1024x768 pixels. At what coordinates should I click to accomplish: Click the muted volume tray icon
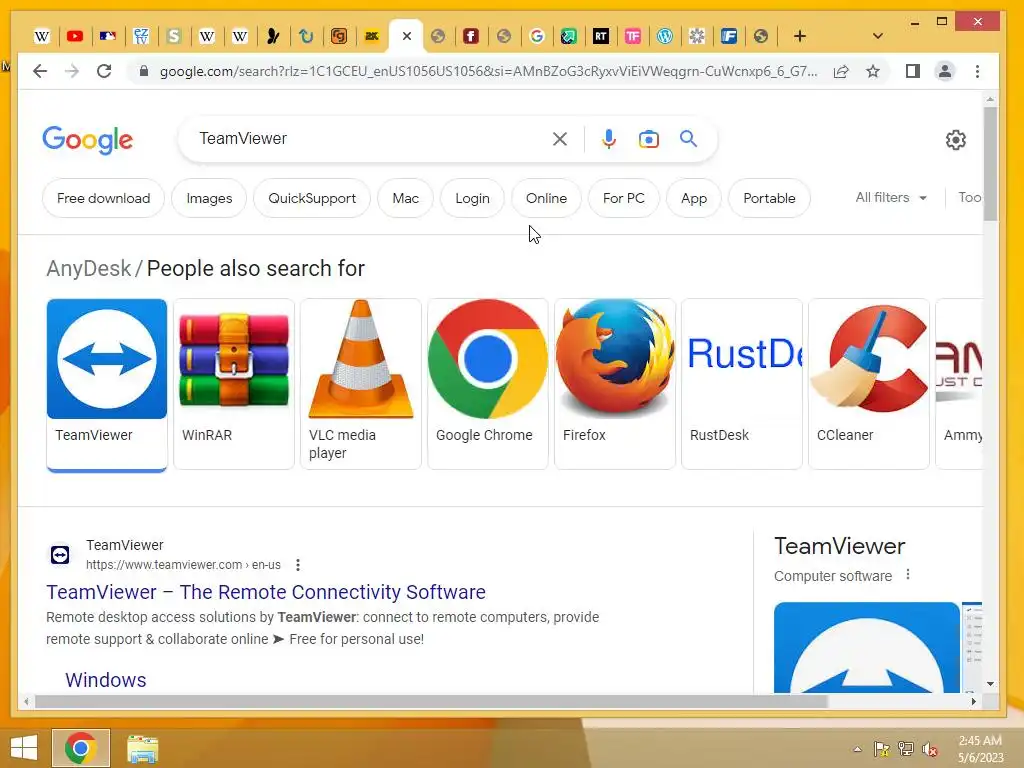930,749
